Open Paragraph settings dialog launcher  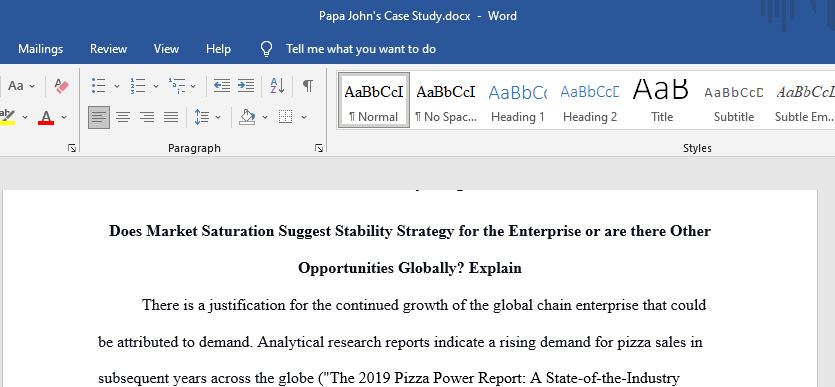pos(318,149)
